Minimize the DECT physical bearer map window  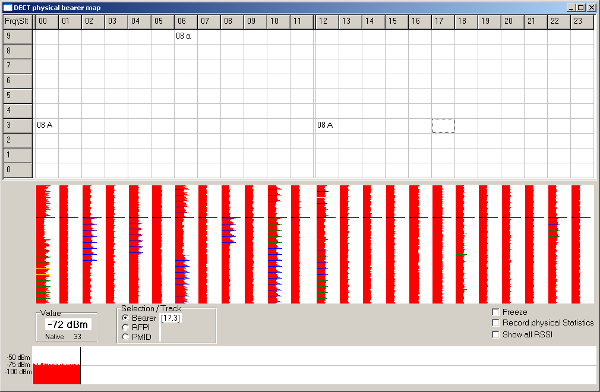pos(571,8)
